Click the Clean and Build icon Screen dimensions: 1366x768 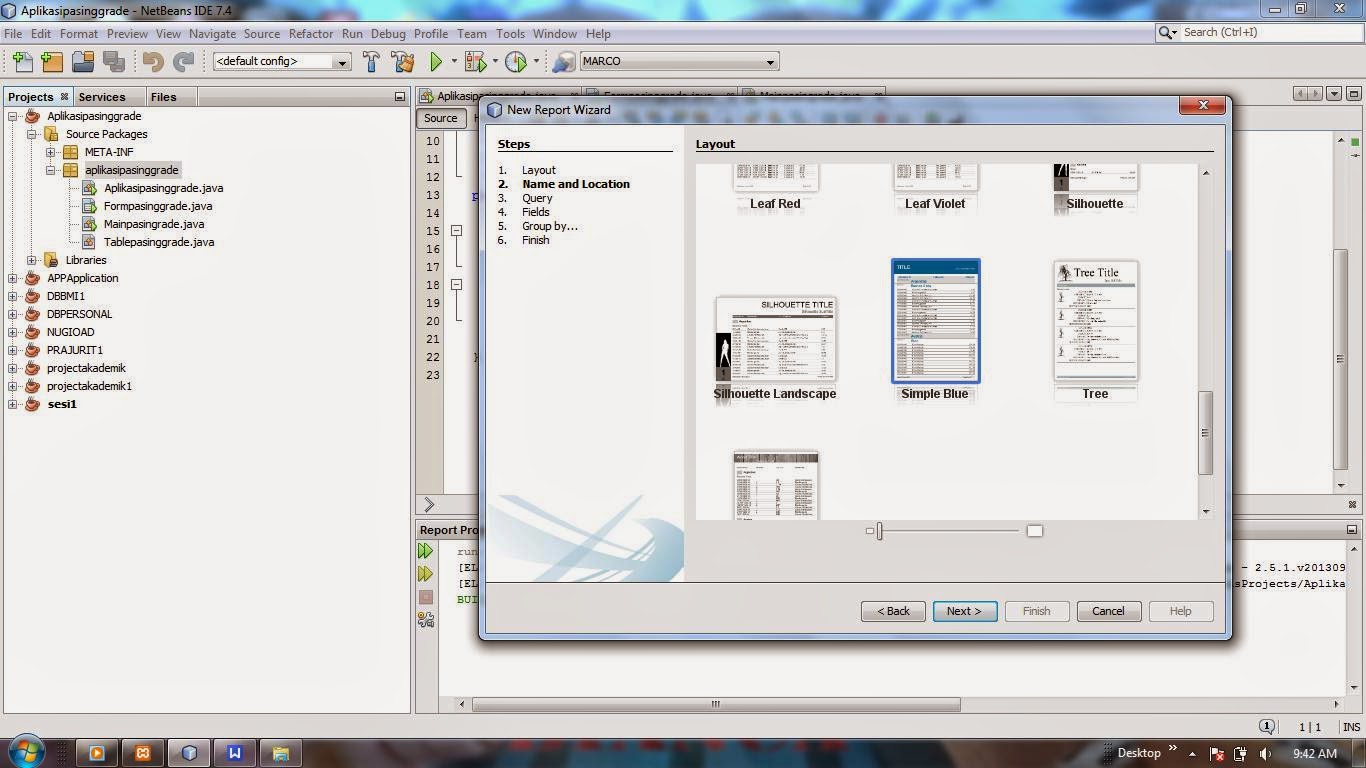[x=402, y=62]
